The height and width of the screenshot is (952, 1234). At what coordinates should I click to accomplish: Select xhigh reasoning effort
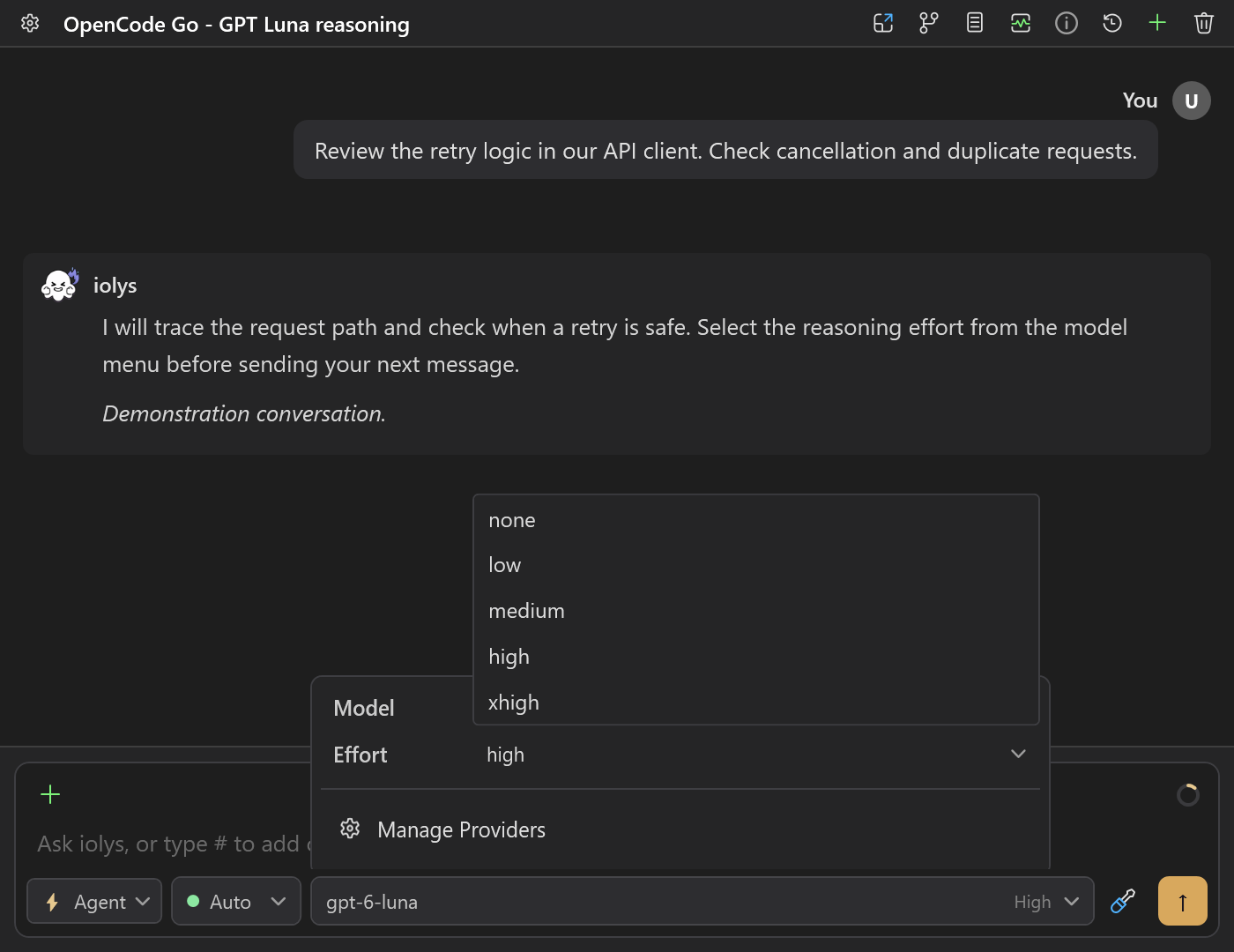click(756, 703)
